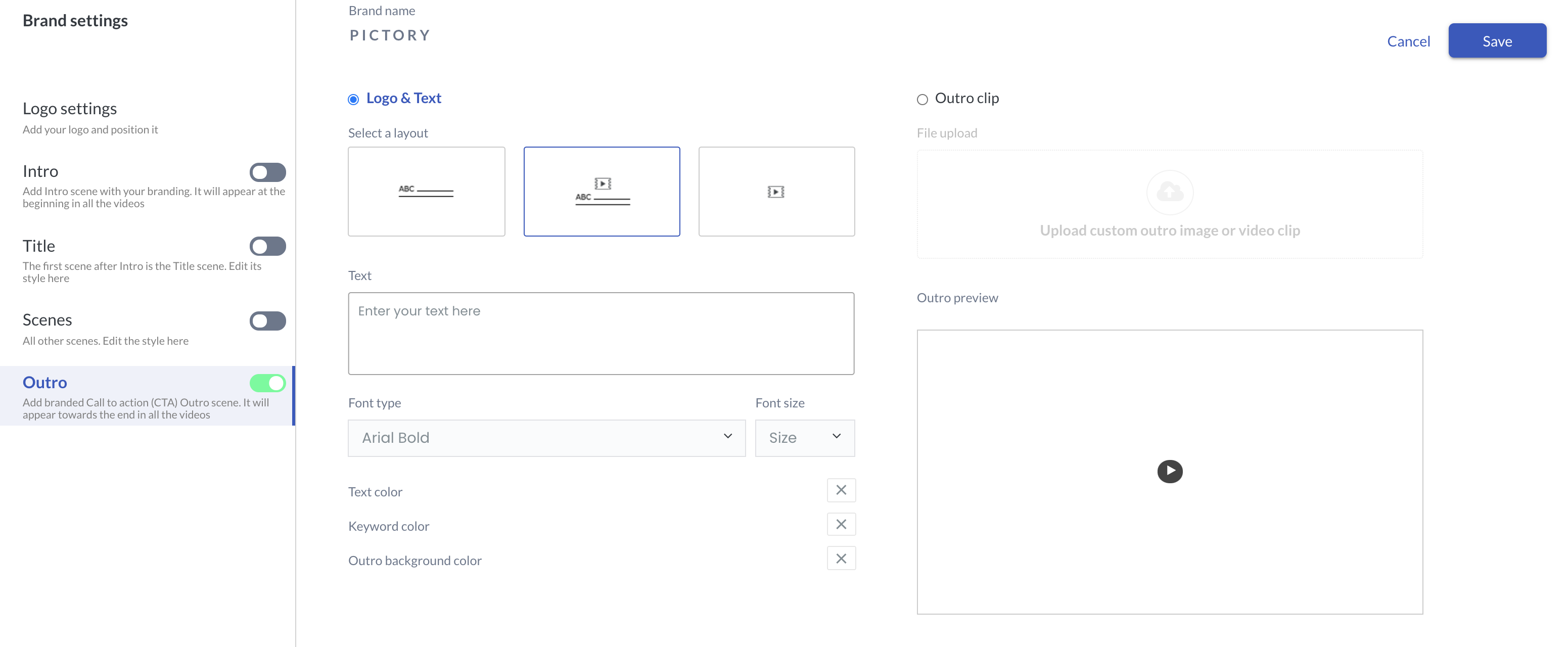Select the Outro clip radio button
The height and width of the screenshot is (647, 1568).
click(922, 99)
